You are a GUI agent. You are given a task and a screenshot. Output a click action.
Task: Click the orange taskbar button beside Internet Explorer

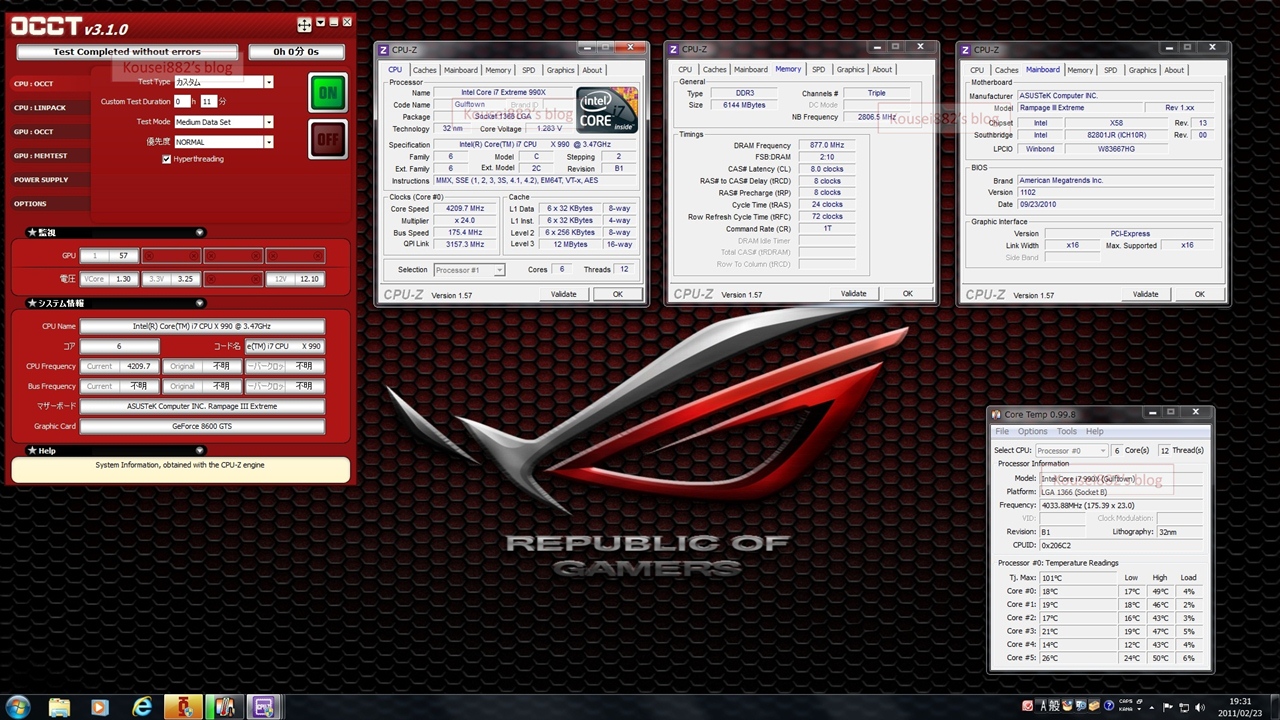(184, 707)
